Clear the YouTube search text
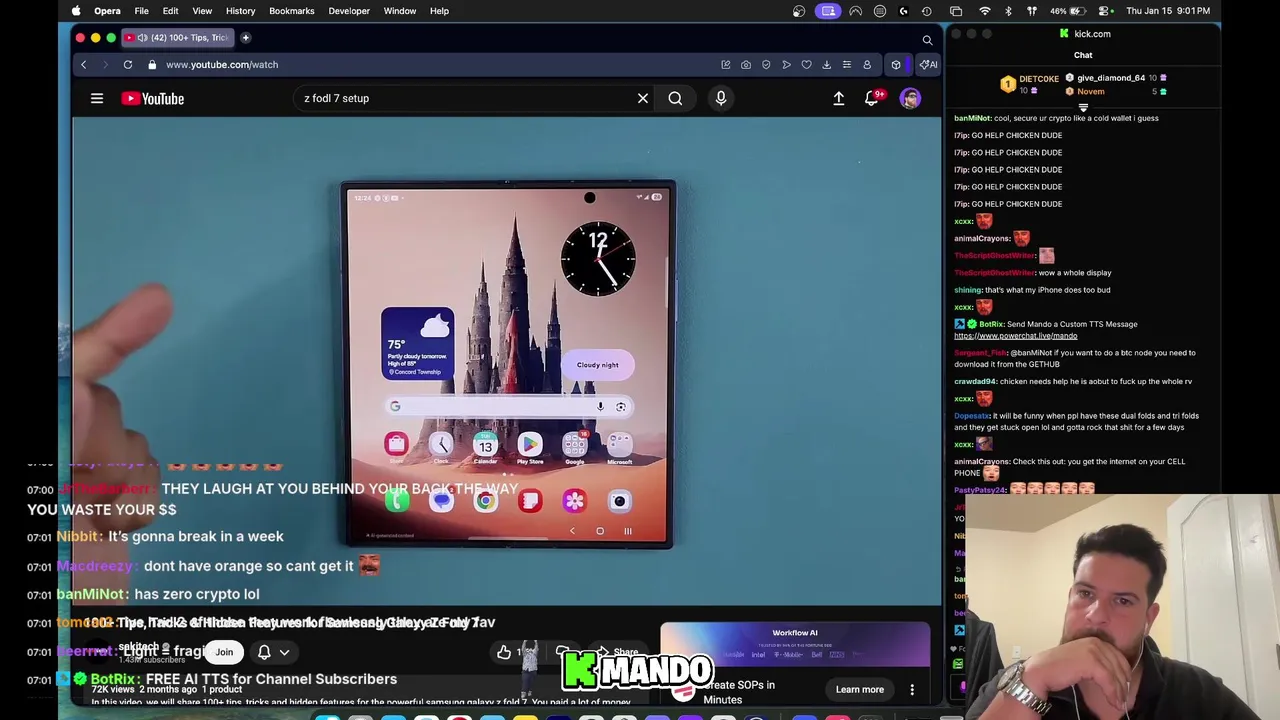Screen dimensions: 1280x720 point(643,98)
